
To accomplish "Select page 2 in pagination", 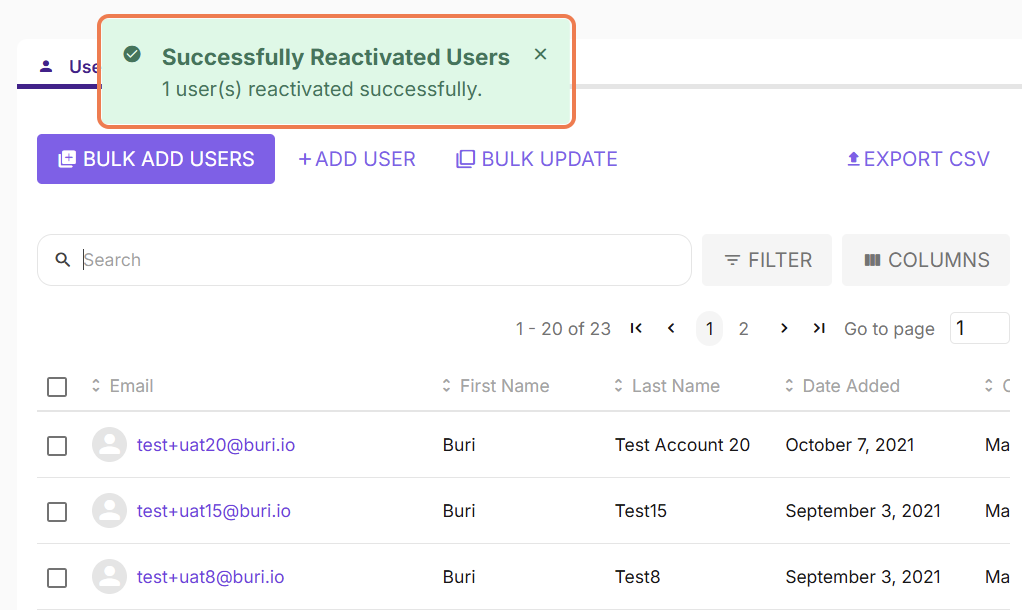I will coord(744,328).
